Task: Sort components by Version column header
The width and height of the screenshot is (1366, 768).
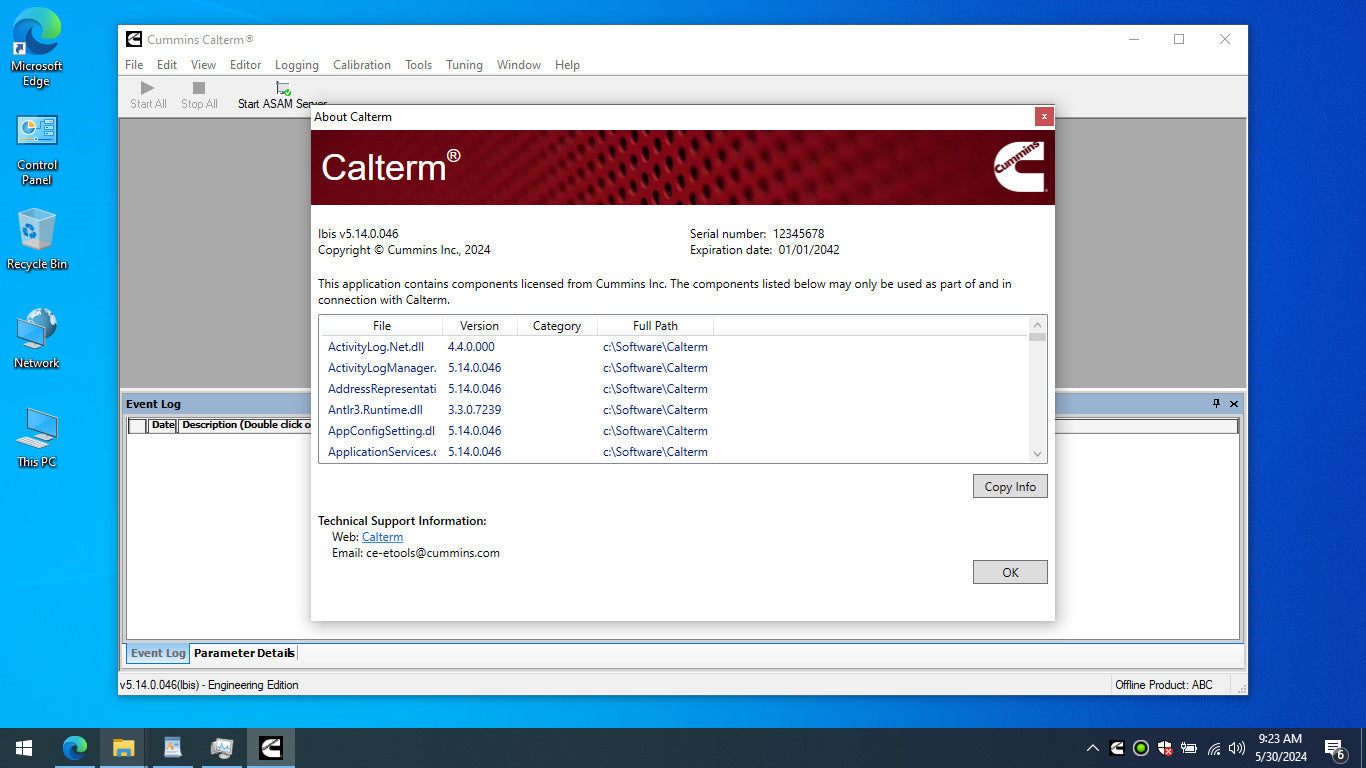Action: coord(479,326)
